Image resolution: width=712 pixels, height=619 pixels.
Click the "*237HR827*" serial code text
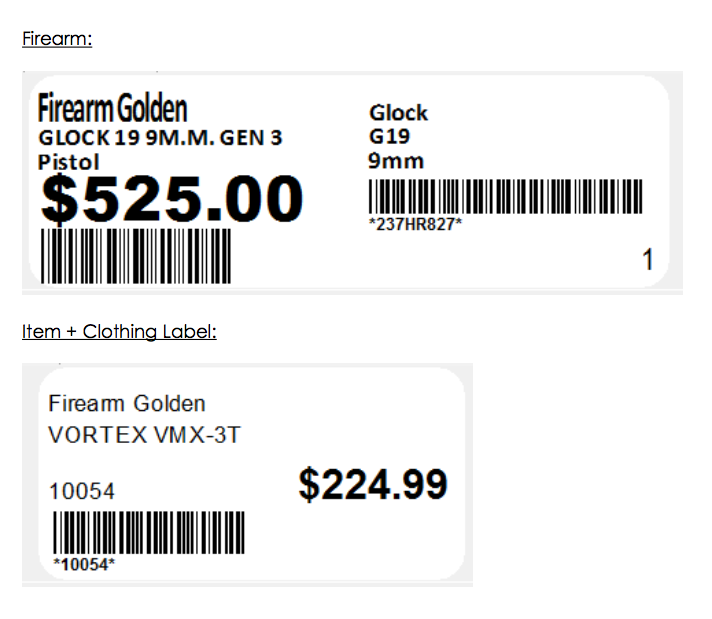tap(415, 224)
